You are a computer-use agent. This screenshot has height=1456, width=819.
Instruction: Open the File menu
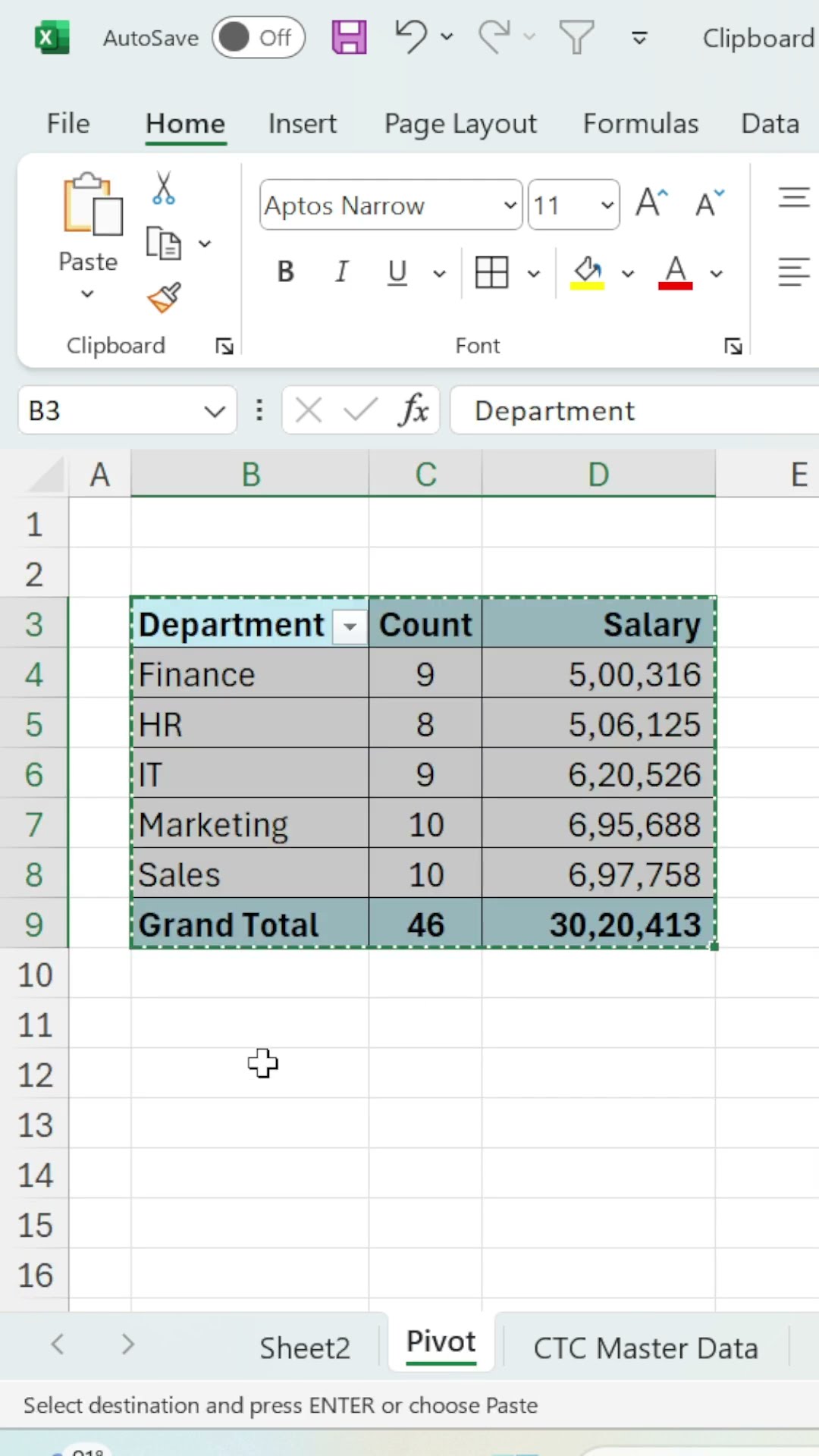pyautogui.click(x=68, y=123)
